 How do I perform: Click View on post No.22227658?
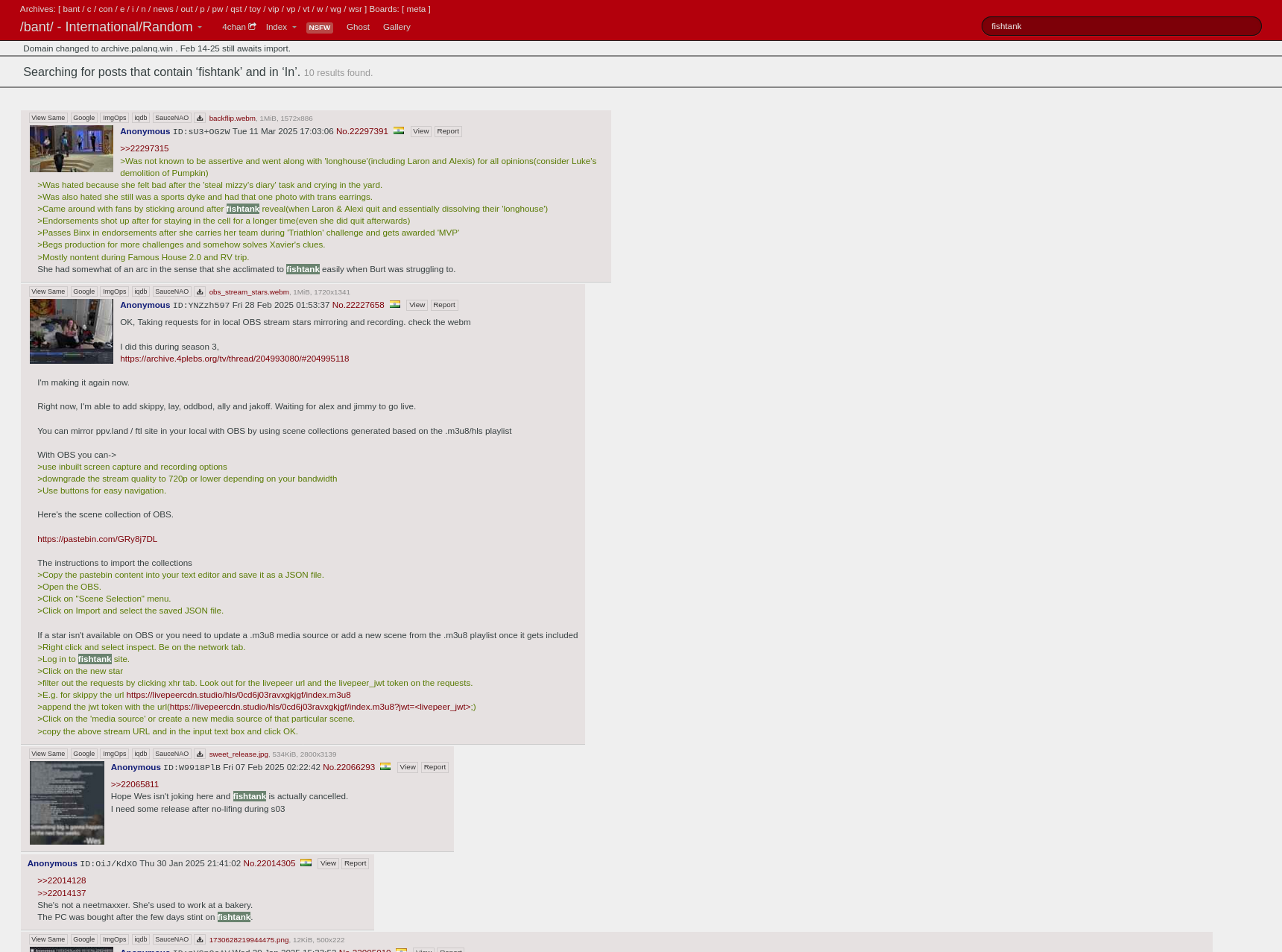[417, 305]
